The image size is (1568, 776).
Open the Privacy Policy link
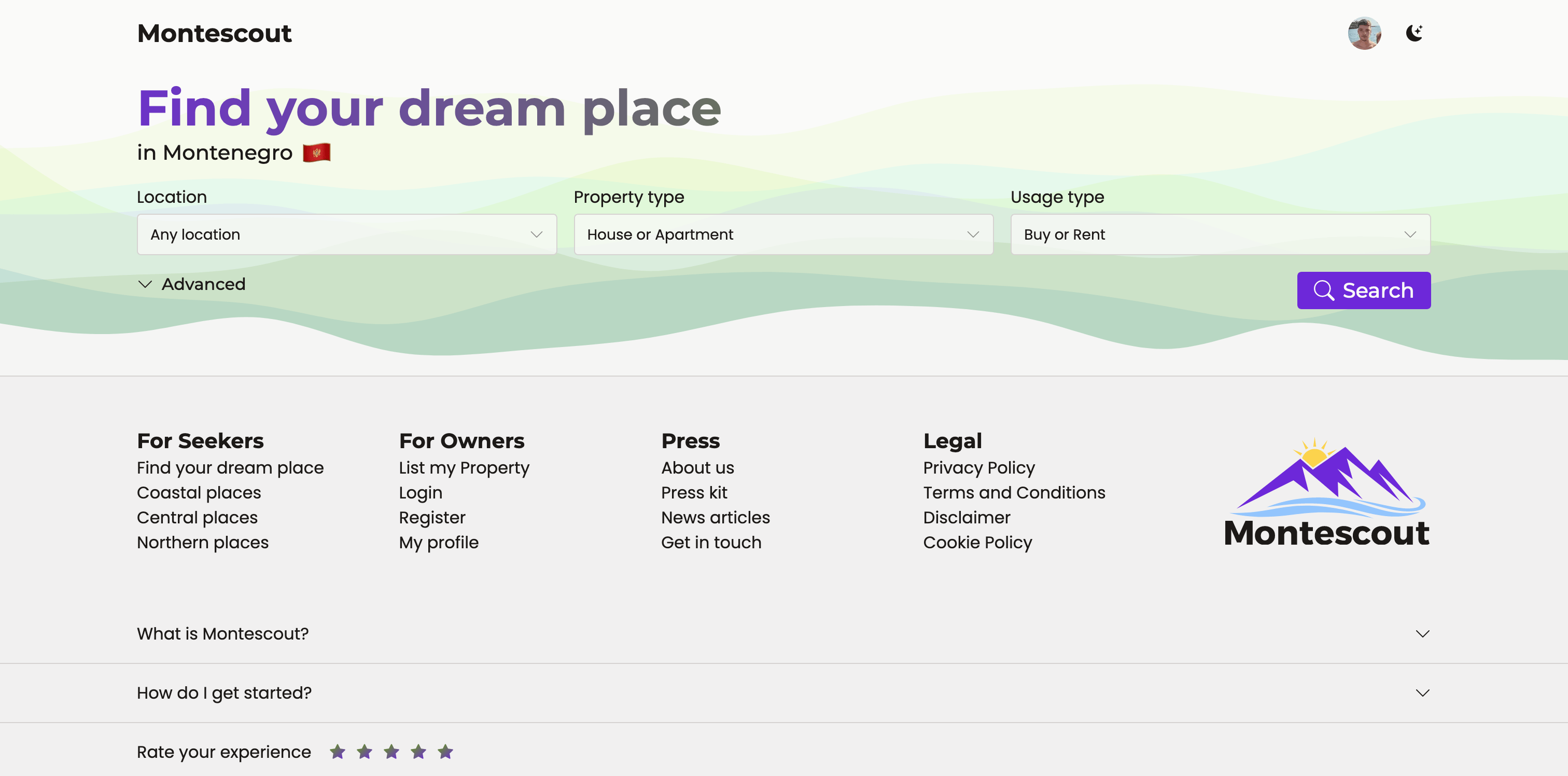click(978, 468)
